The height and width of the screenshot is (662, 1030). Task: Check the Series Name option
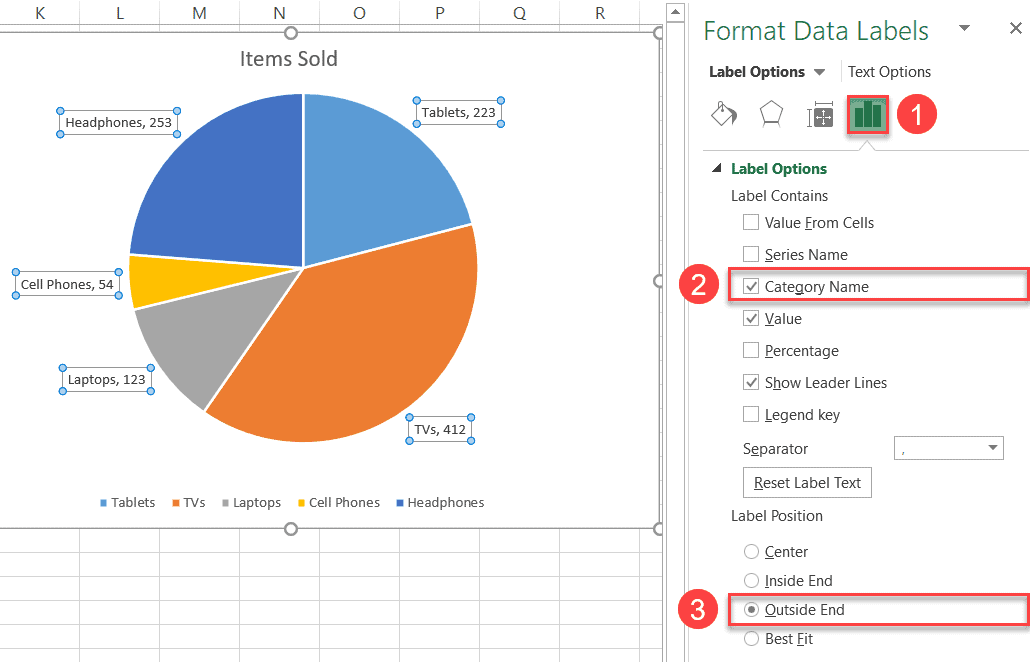coord(750,254)
